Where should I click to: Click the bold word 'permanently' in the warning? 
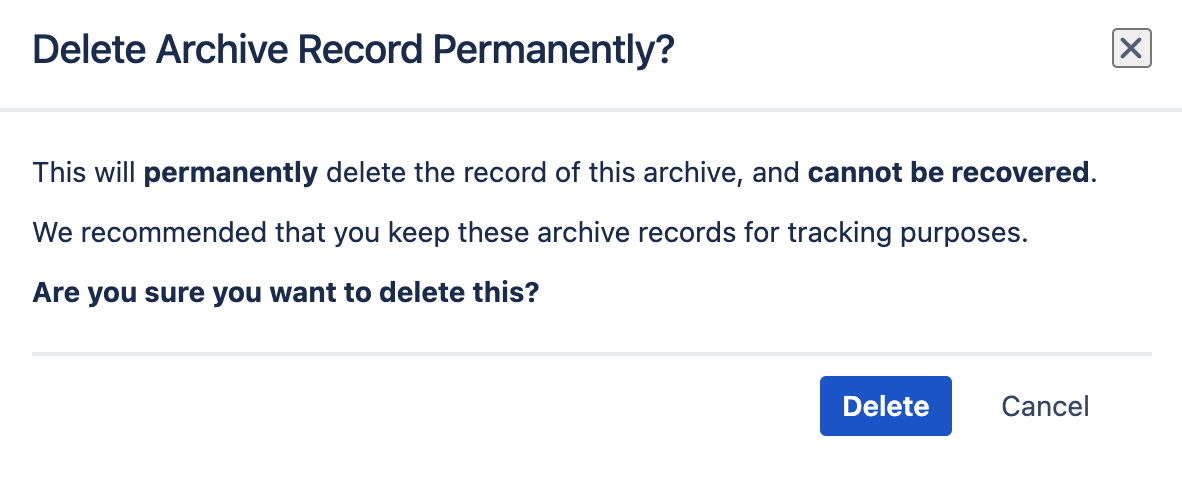pos(231,173)
